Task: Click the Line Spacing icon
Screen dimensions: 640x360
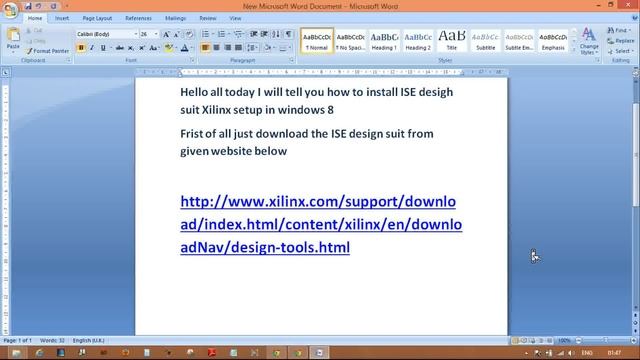Action: point(251,48)
